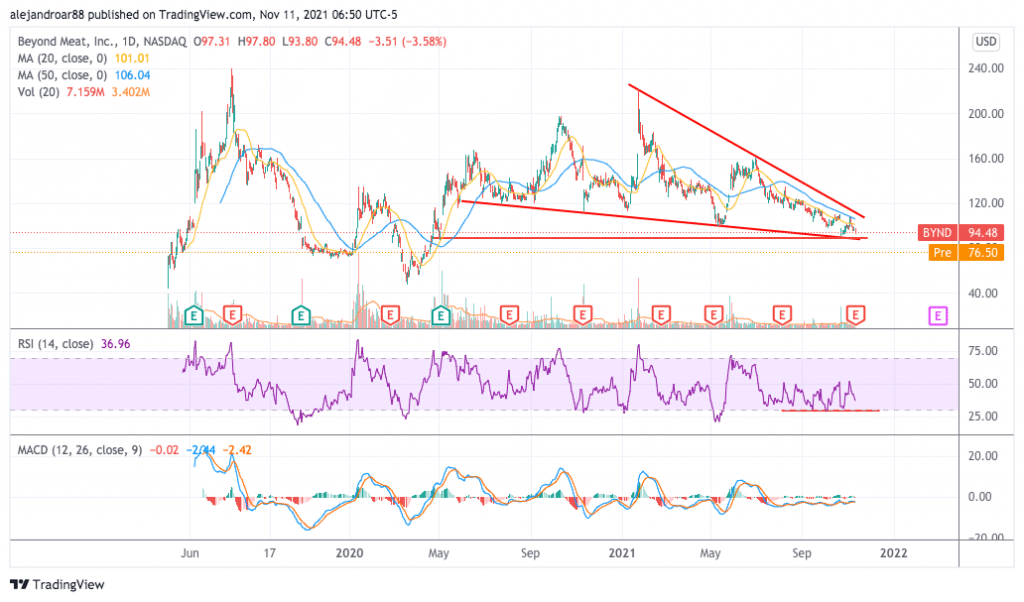1024x602 pixels.
Task: Click the RSI value 36.96
Action: [x=116, y=343]
